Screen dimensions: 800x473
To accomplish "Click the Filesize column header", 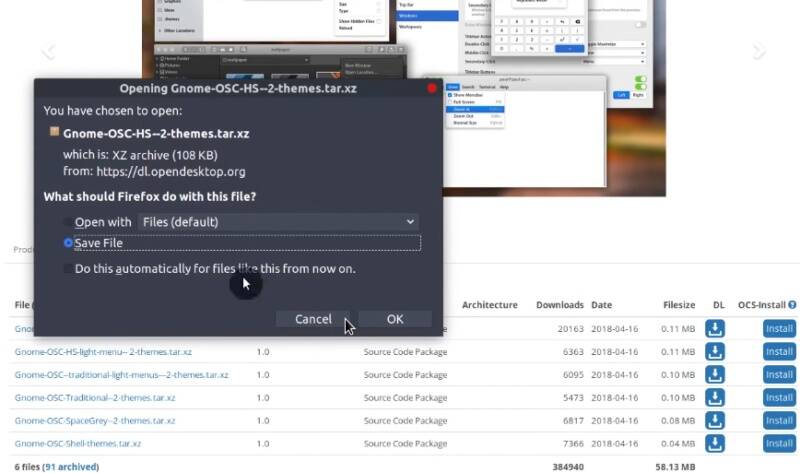I will (679, 305).
